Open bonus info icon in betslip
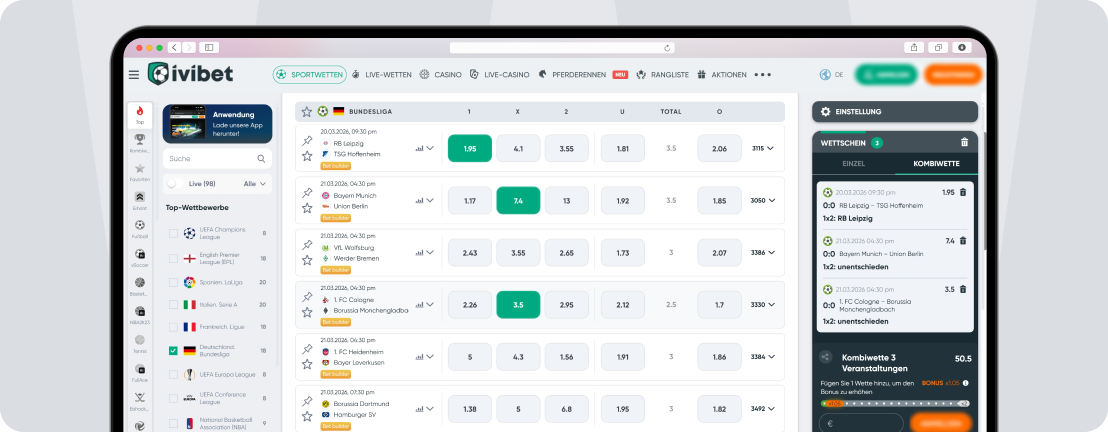 click(965, 383)
